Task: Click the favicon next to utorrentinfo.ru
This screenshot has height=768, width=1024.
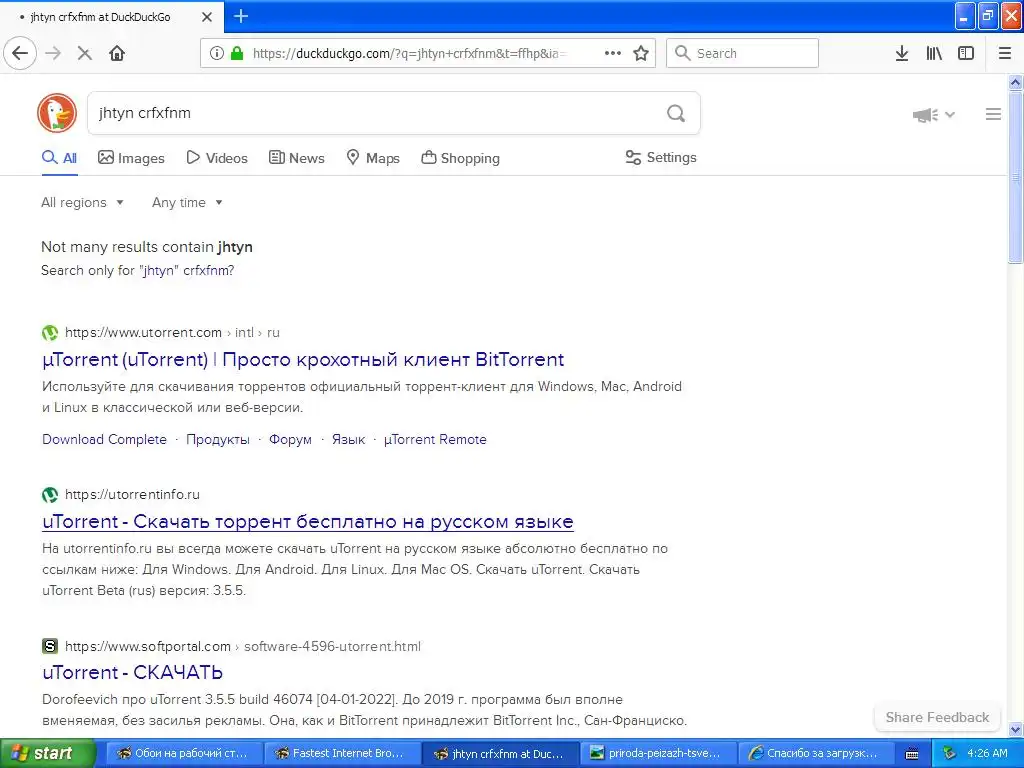Action: (50, 494)
